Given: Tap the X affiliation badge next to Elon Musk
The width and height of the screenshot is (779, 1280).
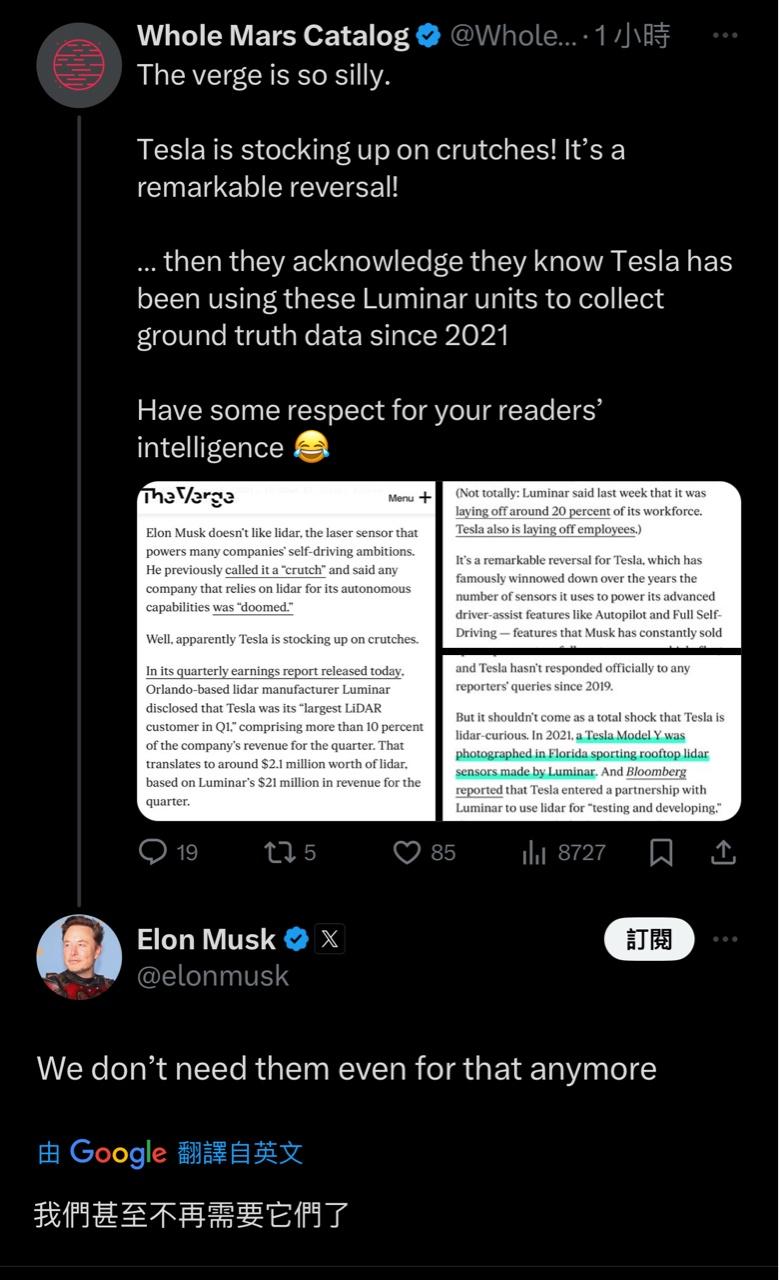Looking at the screenshot, I should (330, 939).
